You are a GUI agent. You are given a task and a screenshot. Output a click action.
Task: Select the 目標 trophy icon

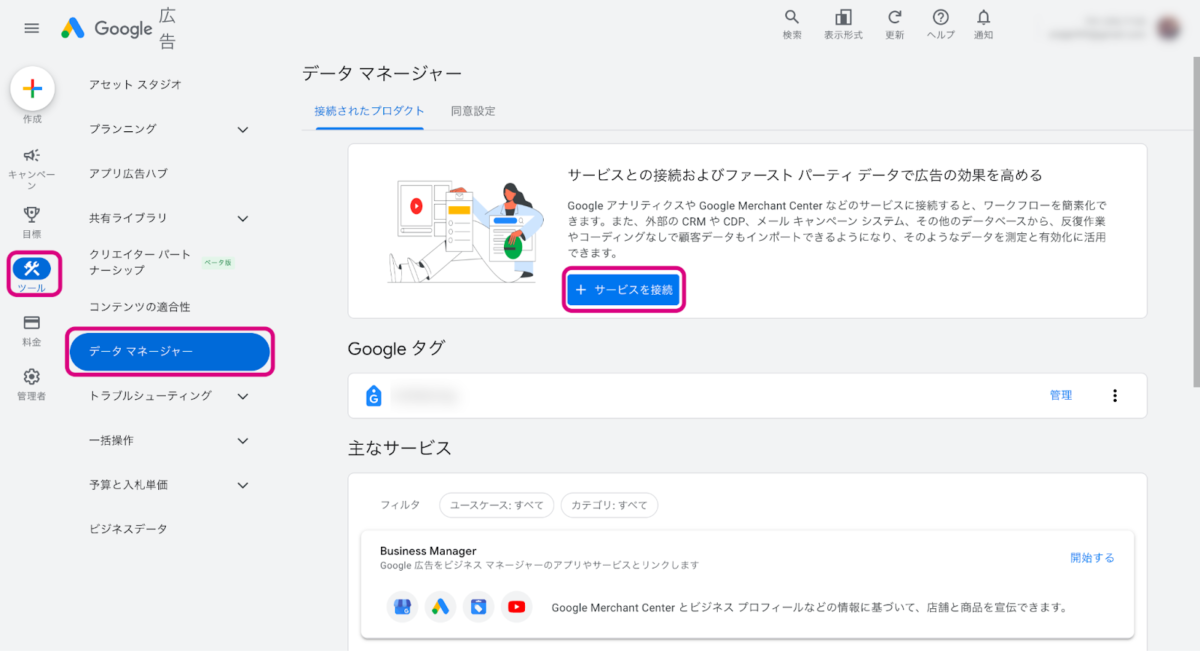tap(32, 215)
